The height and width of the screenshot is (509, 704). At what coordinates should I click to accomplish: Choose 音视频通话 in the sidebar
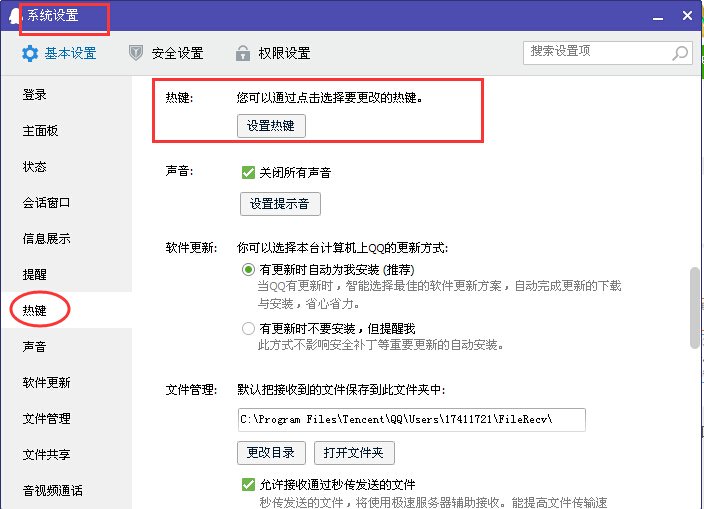[53, 490]
